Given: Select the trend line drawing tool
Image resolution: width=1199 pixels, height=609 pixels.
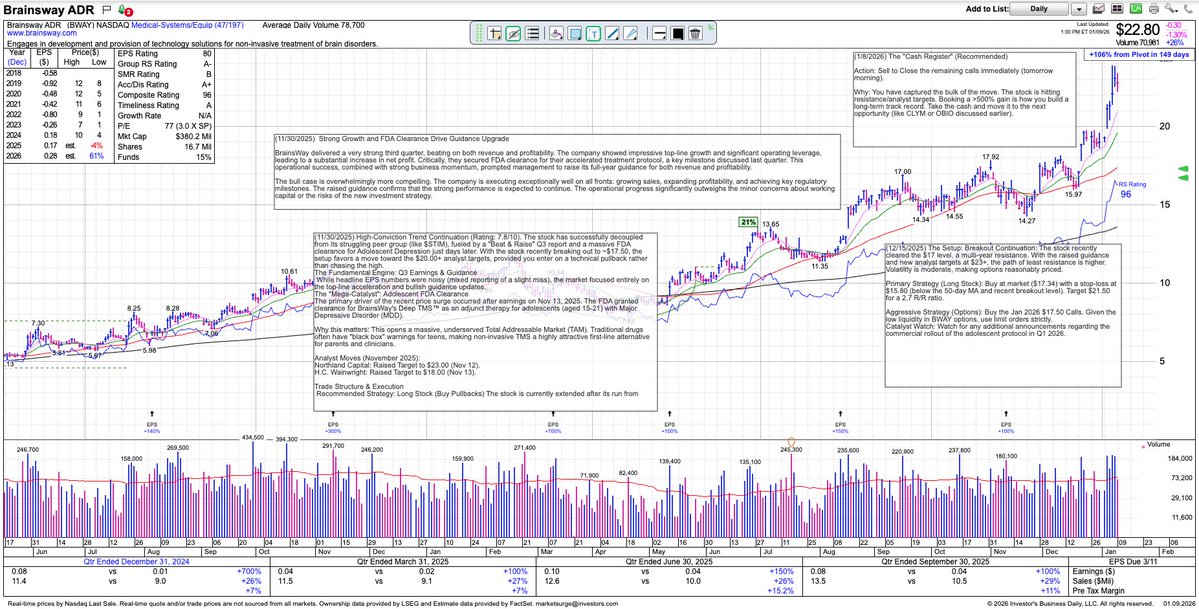Looking at the screenshot, I should 612,33.
